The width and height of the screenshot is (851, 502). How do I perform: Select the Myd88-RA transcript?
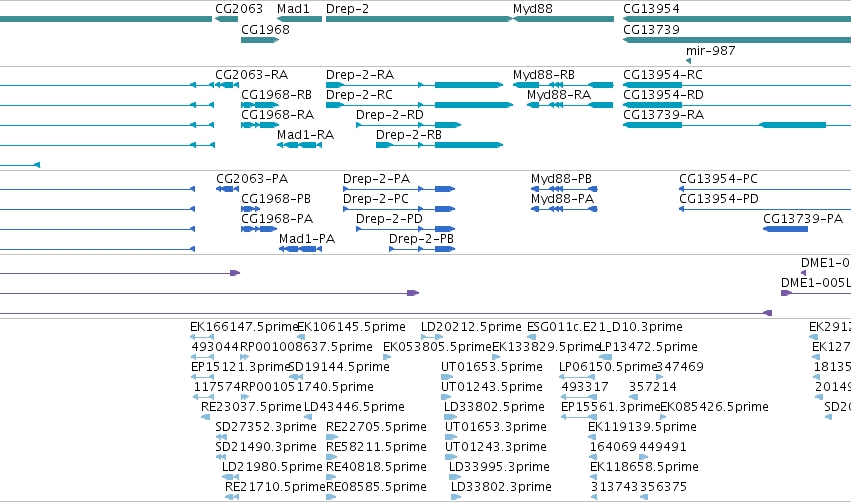coord(570,105)
